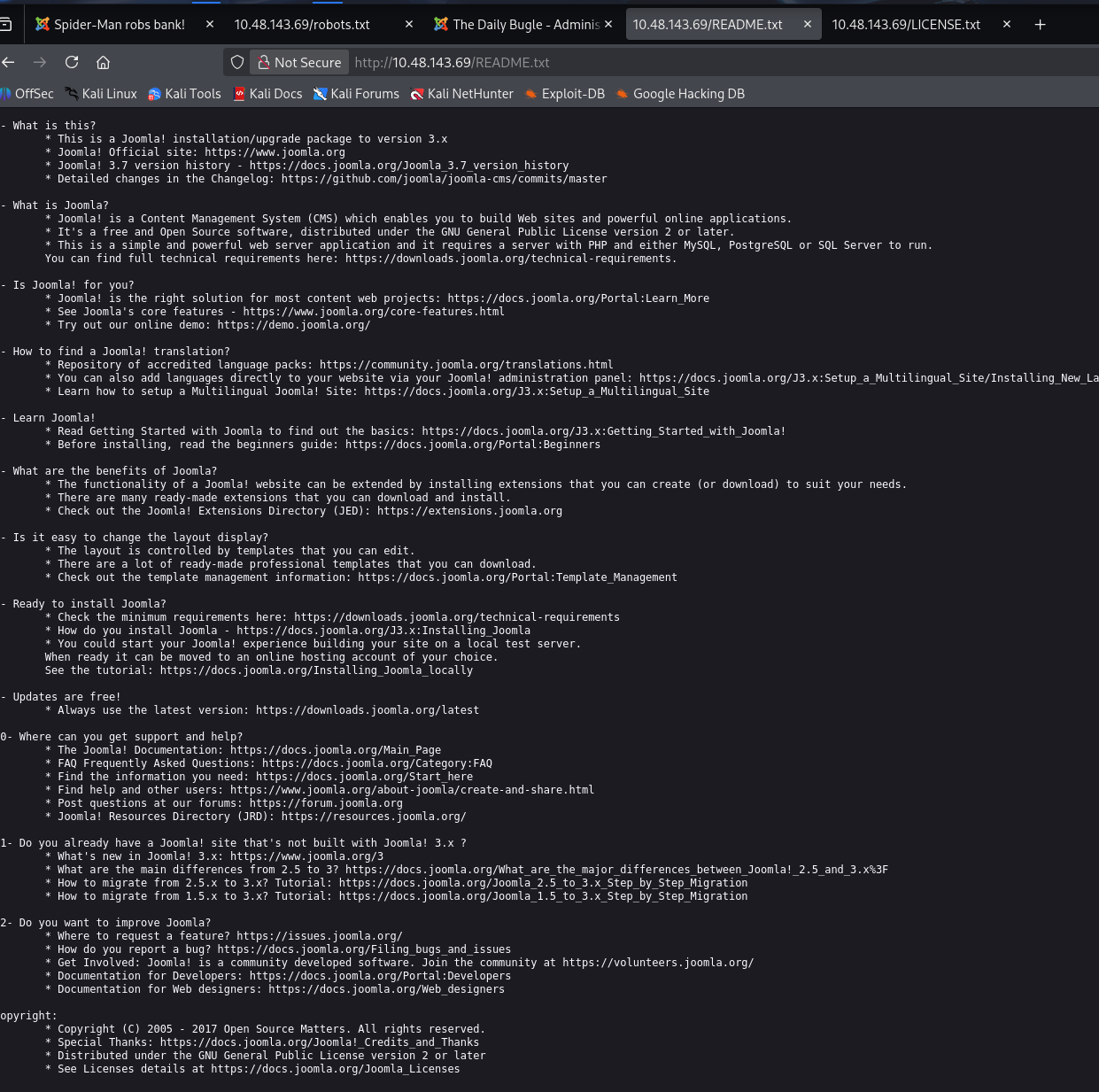Open a new tab with plus button
The height and width of the screenshot is (1092, 1099).
click(x=1040, y=25)
